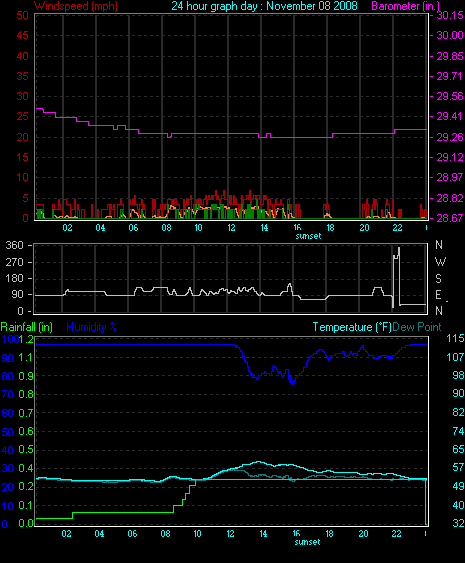Click the 02 hour tick on windspeed graph
Viewport: 465px width, 563px height.
point(68,228)
